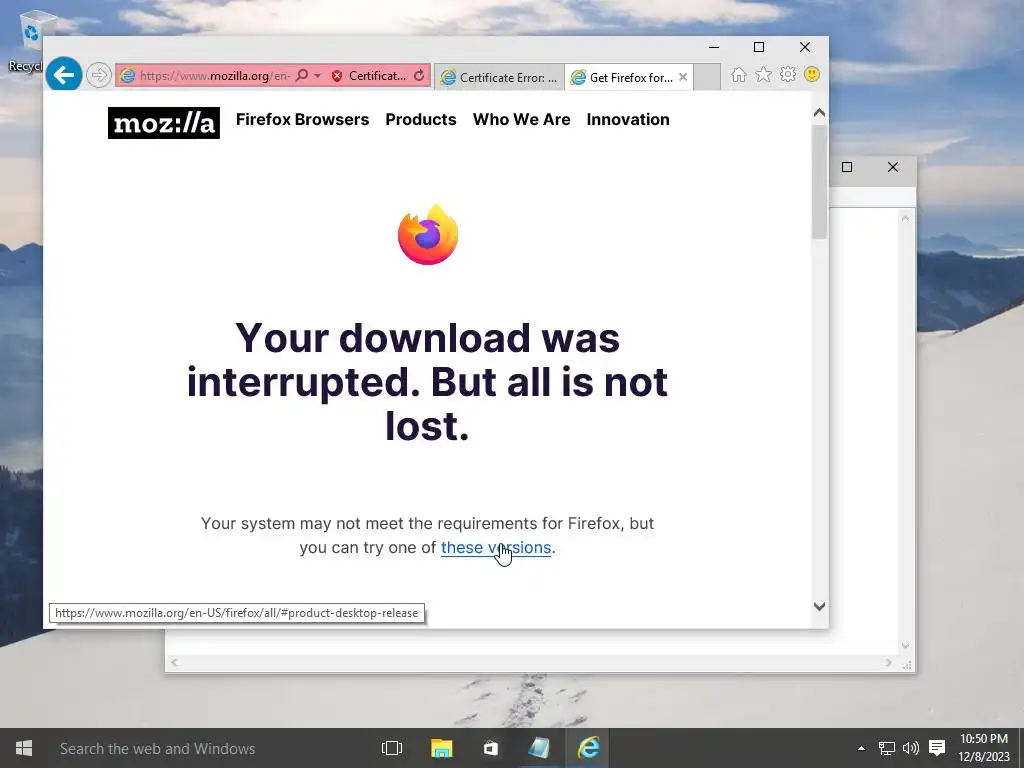Open the volume control tray icon

910,748
